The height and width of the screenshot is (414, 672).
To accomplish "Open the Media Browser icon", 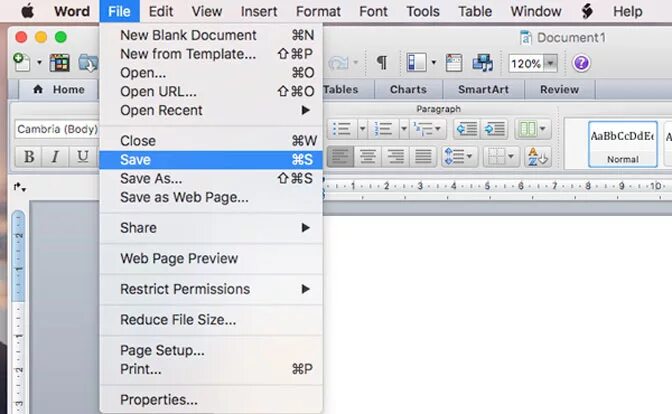I will tap(483, 63).
